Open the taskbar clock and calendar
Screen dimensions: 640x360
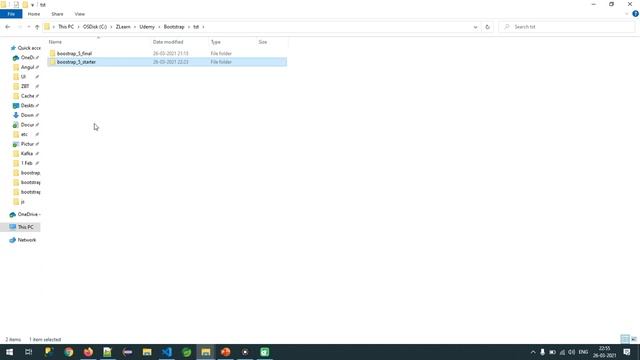tap(604, 352)
